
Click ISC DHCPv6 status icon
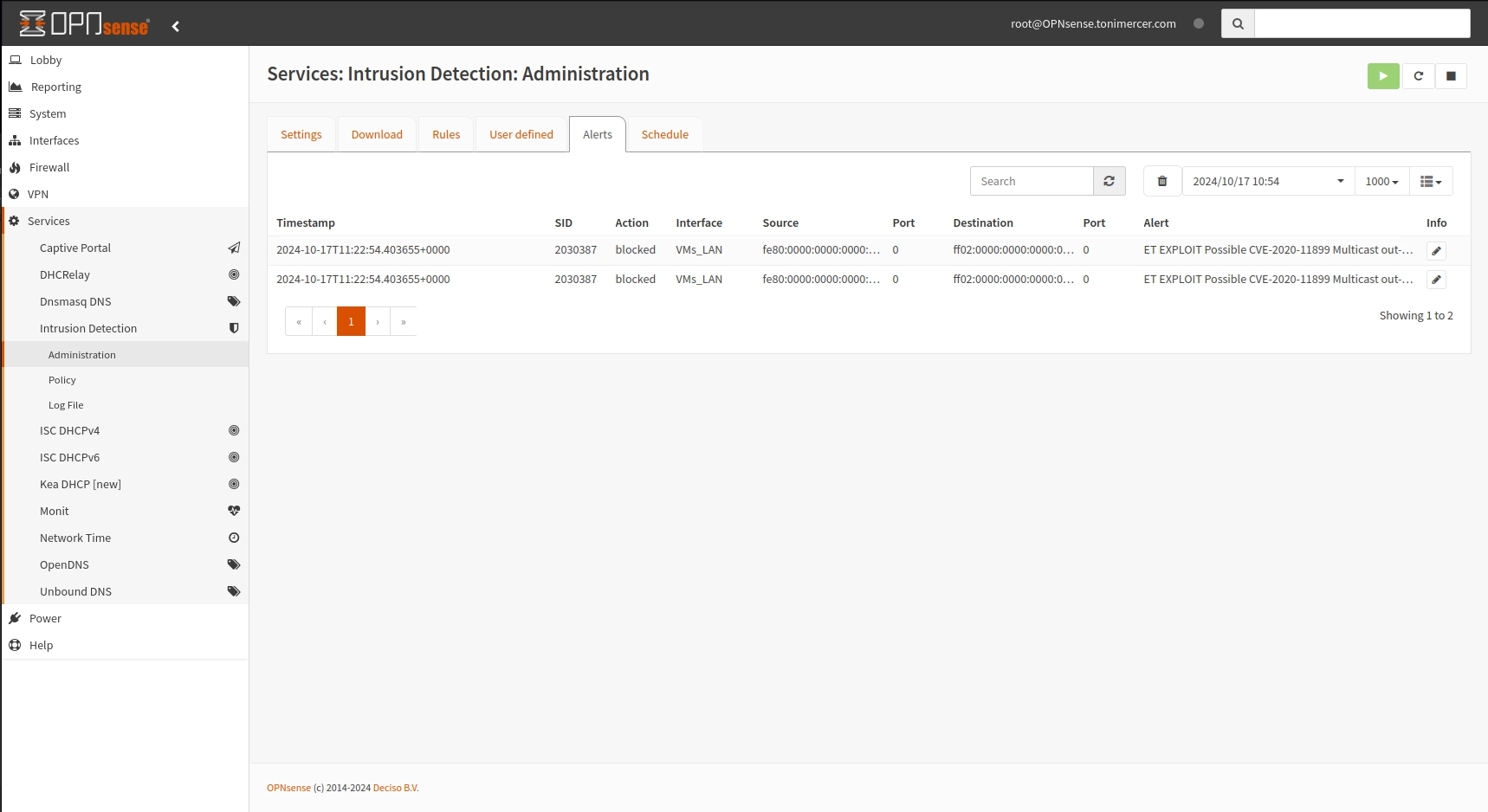[x=234, y=457]
